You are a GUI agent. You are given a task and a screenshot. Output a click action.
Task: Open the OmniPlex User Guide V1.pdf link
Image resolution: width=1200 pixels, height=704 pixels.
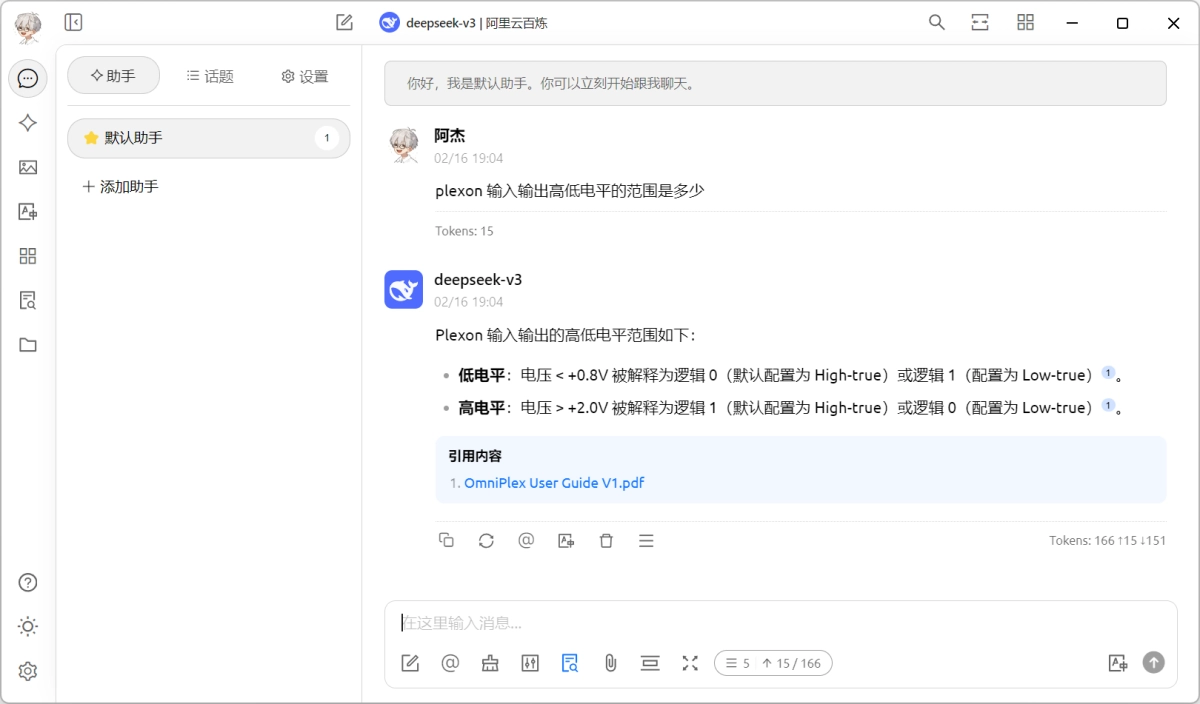click(554, 482)
